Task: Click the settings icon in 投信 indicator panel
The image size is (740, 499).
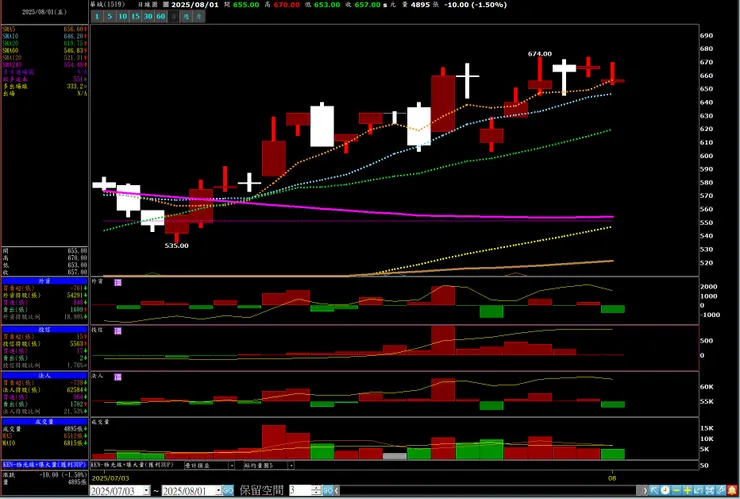Action: 118,331
